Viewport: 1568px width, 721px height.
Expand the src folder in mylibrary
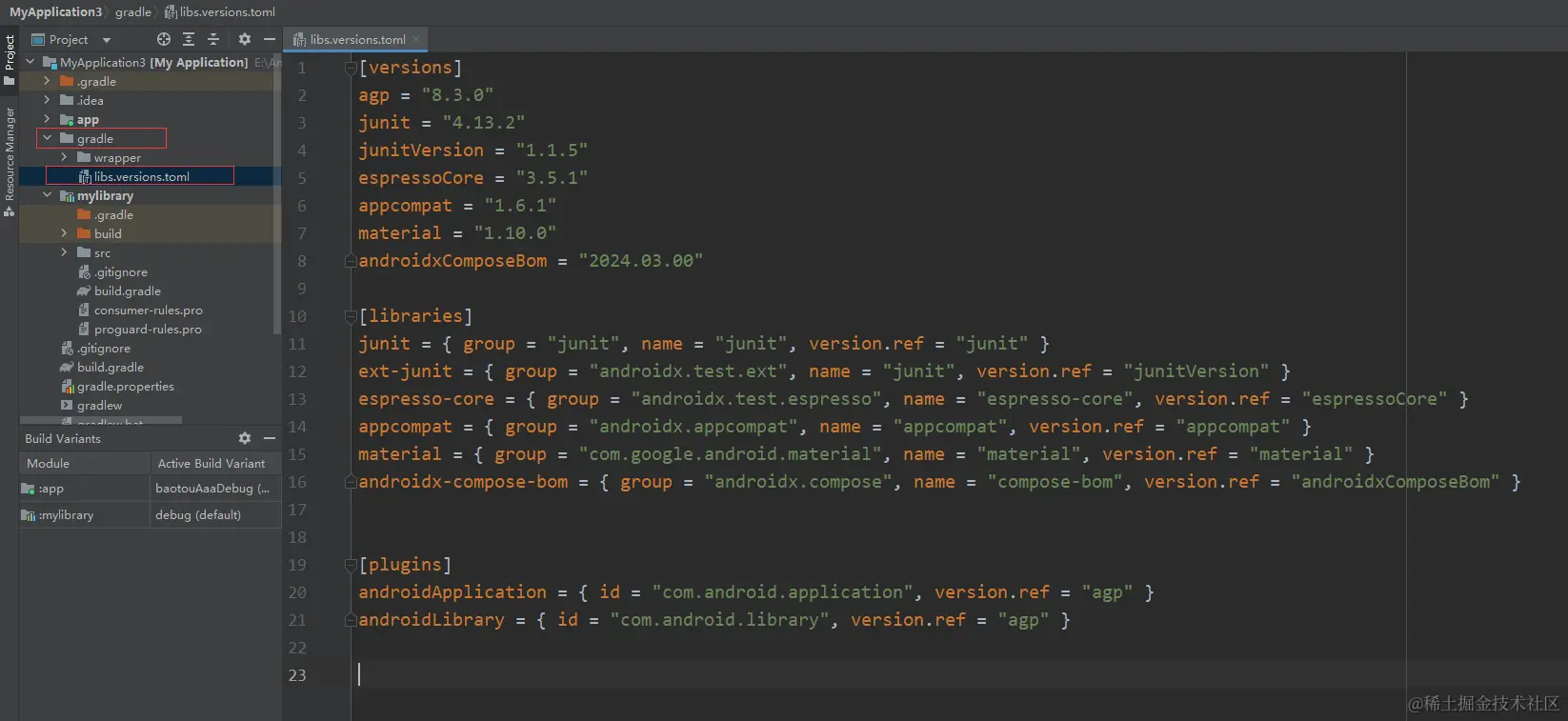point(64,252)
